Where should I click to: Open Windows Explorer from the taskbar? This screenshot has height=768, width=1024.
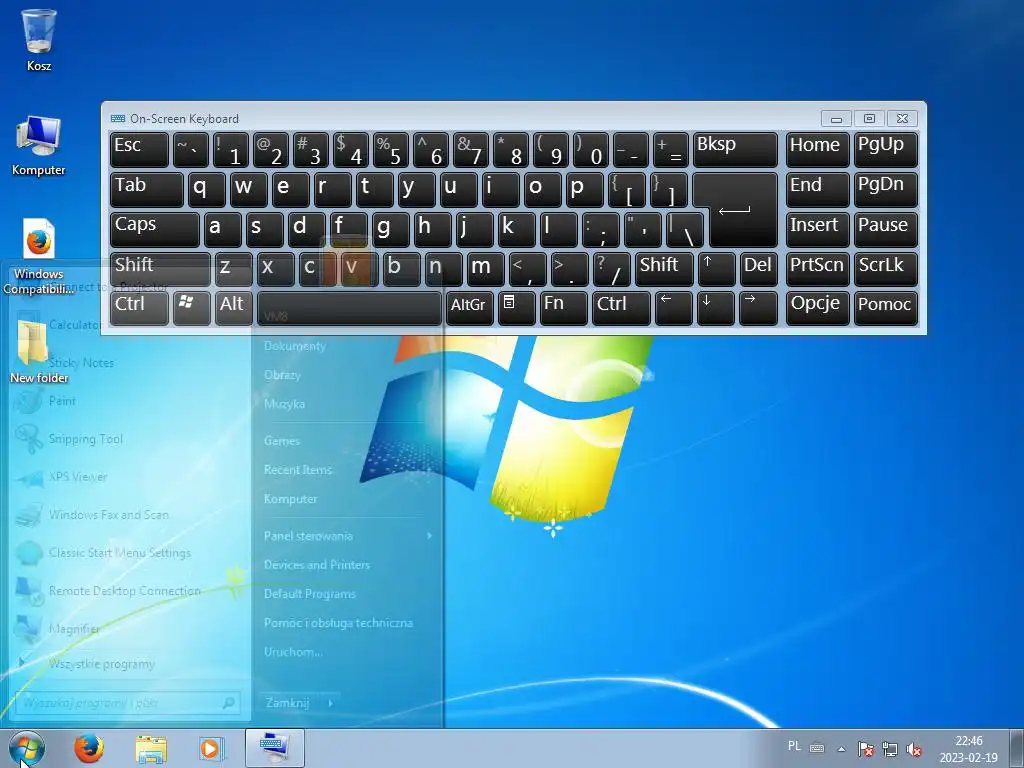coord(151,748)
